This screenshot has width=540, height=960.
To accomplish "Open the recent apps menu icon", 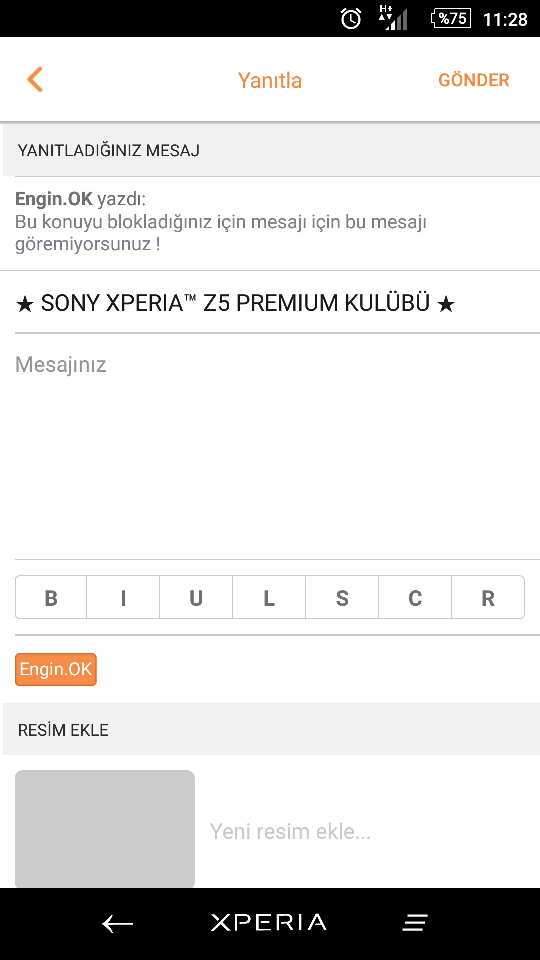I will [414, 923].
